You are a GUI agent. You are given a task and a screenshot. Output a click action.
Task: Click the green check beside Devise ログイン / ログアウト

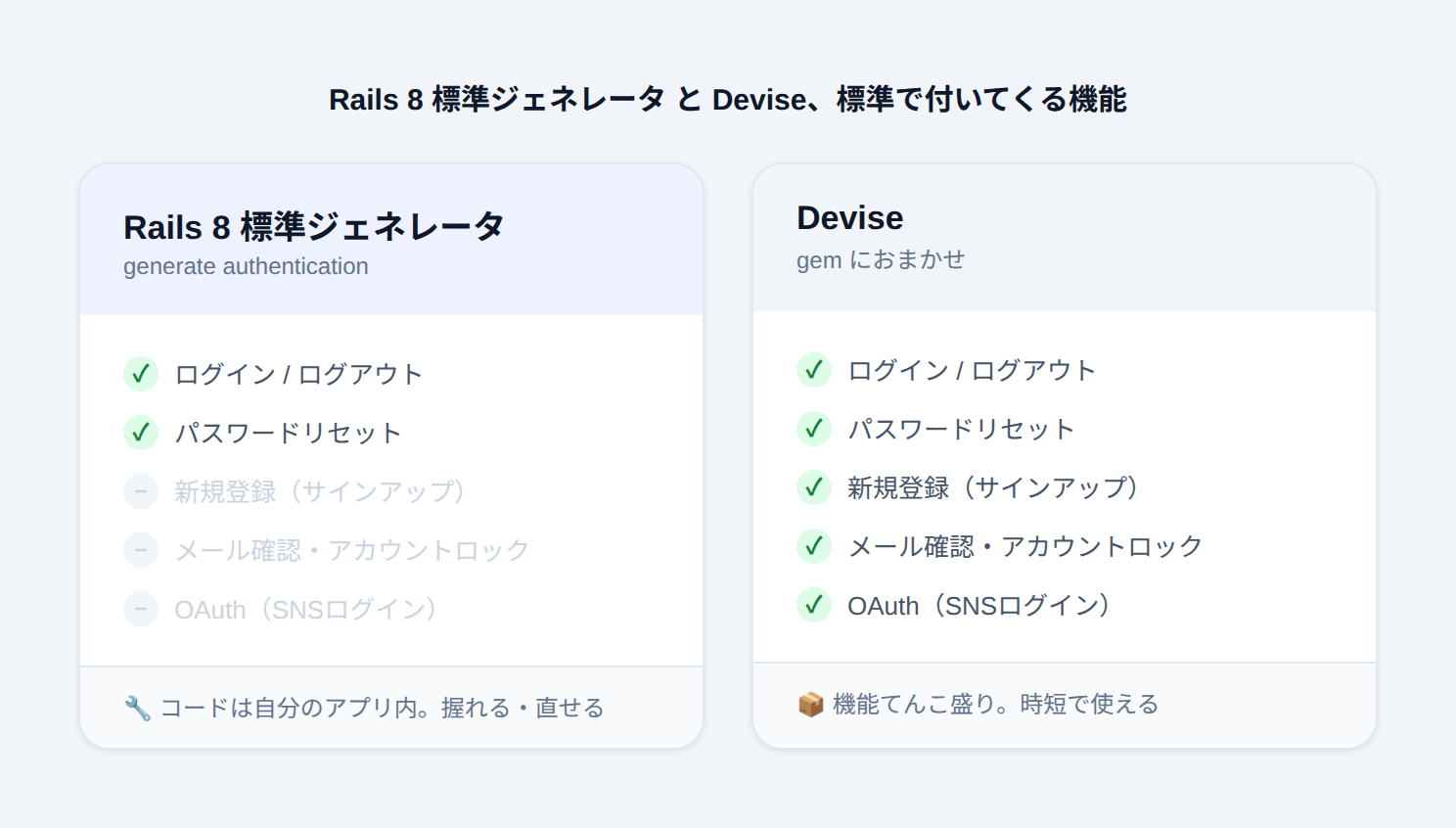tap(814, 370)
